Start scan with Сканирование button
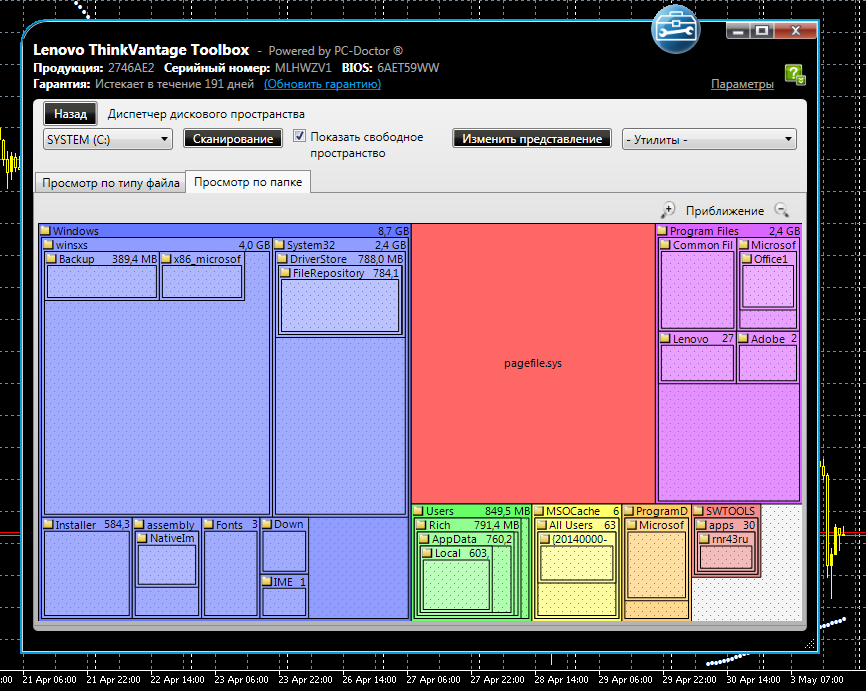Image resolution: width=866 pixels, height=691 pixels. coord(233,139)
